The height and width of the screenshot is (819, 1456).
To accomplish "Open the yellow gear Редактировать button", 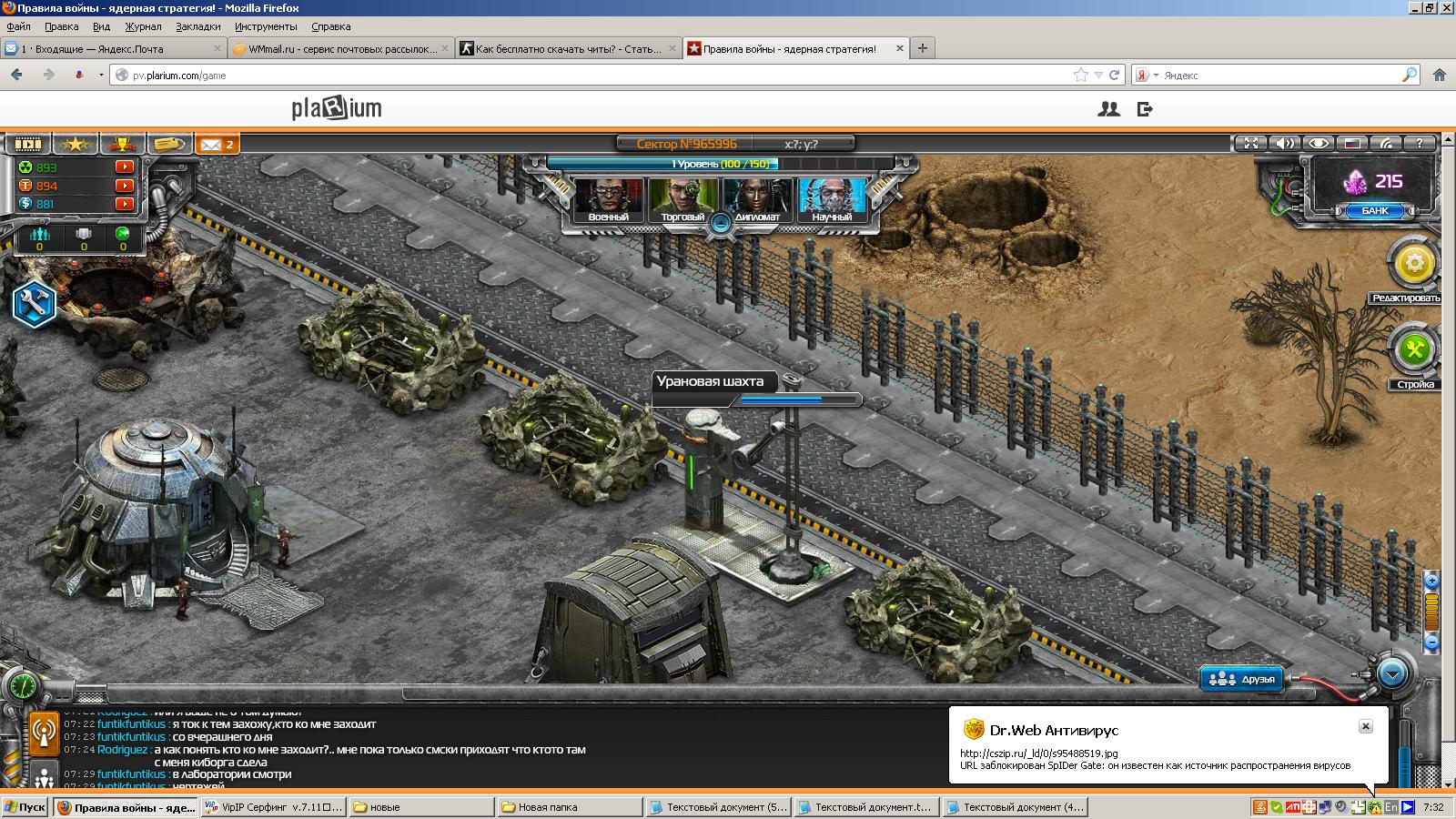I will [x=1414, y=264].
